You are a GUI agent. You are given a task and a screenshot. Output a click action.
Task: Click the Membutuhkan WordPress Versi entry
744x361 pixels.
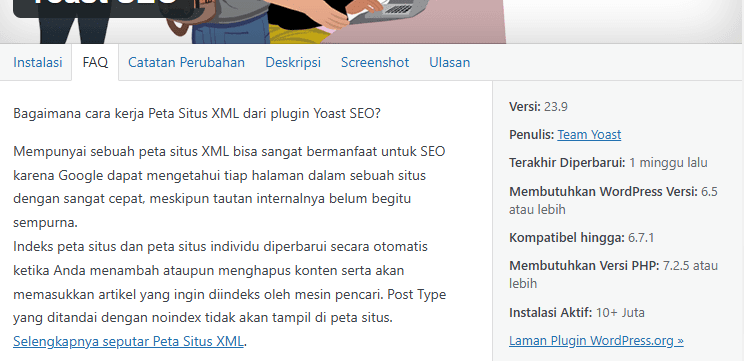point(613,201)
